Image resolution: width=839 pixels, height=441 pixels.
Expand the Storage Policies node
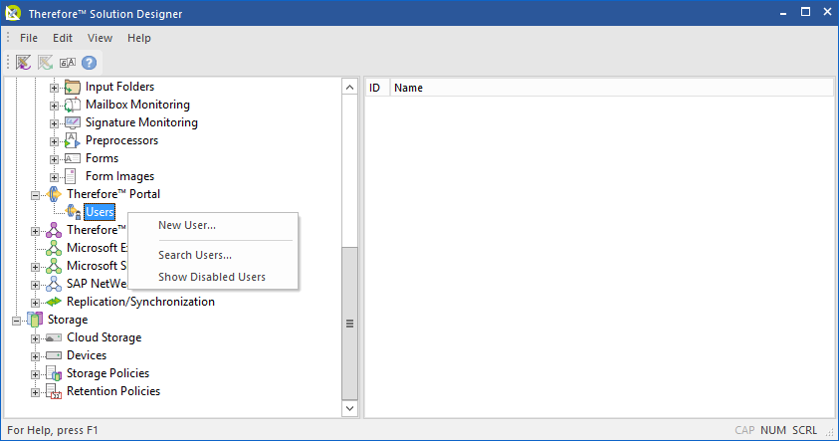(x=35, y=374)
